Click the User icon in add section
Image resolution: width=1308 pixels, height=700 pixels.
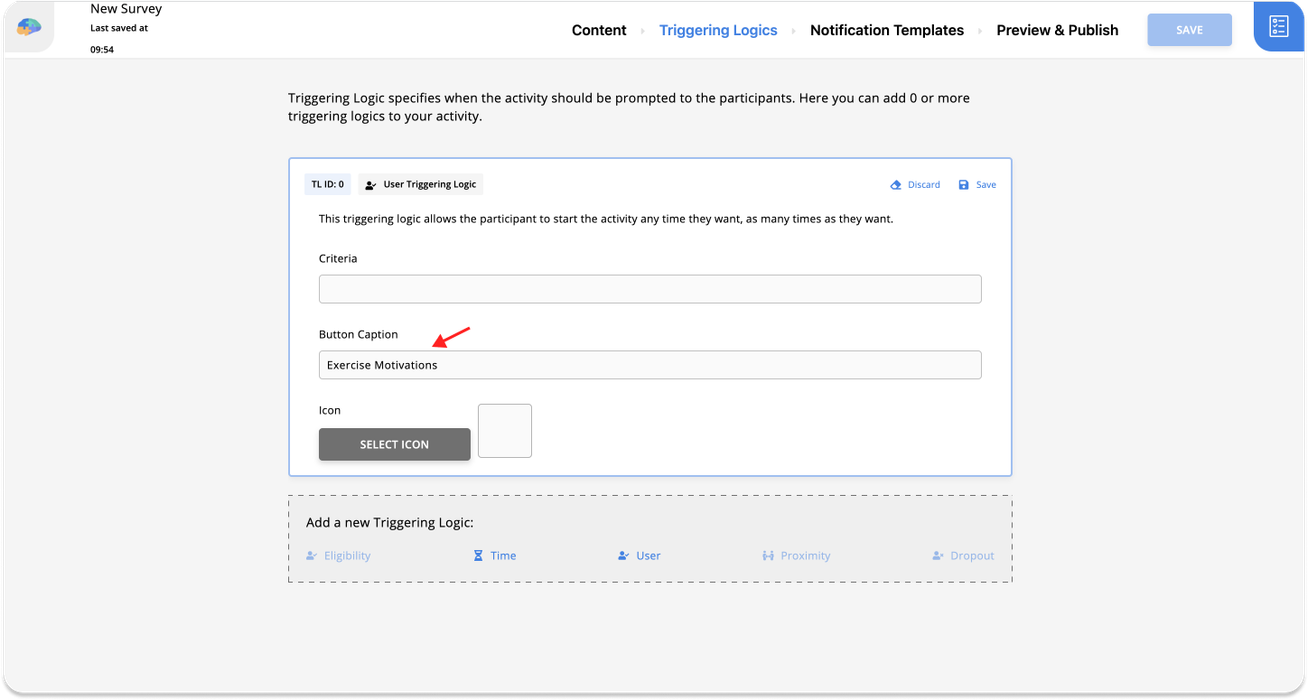click(624, 556)
